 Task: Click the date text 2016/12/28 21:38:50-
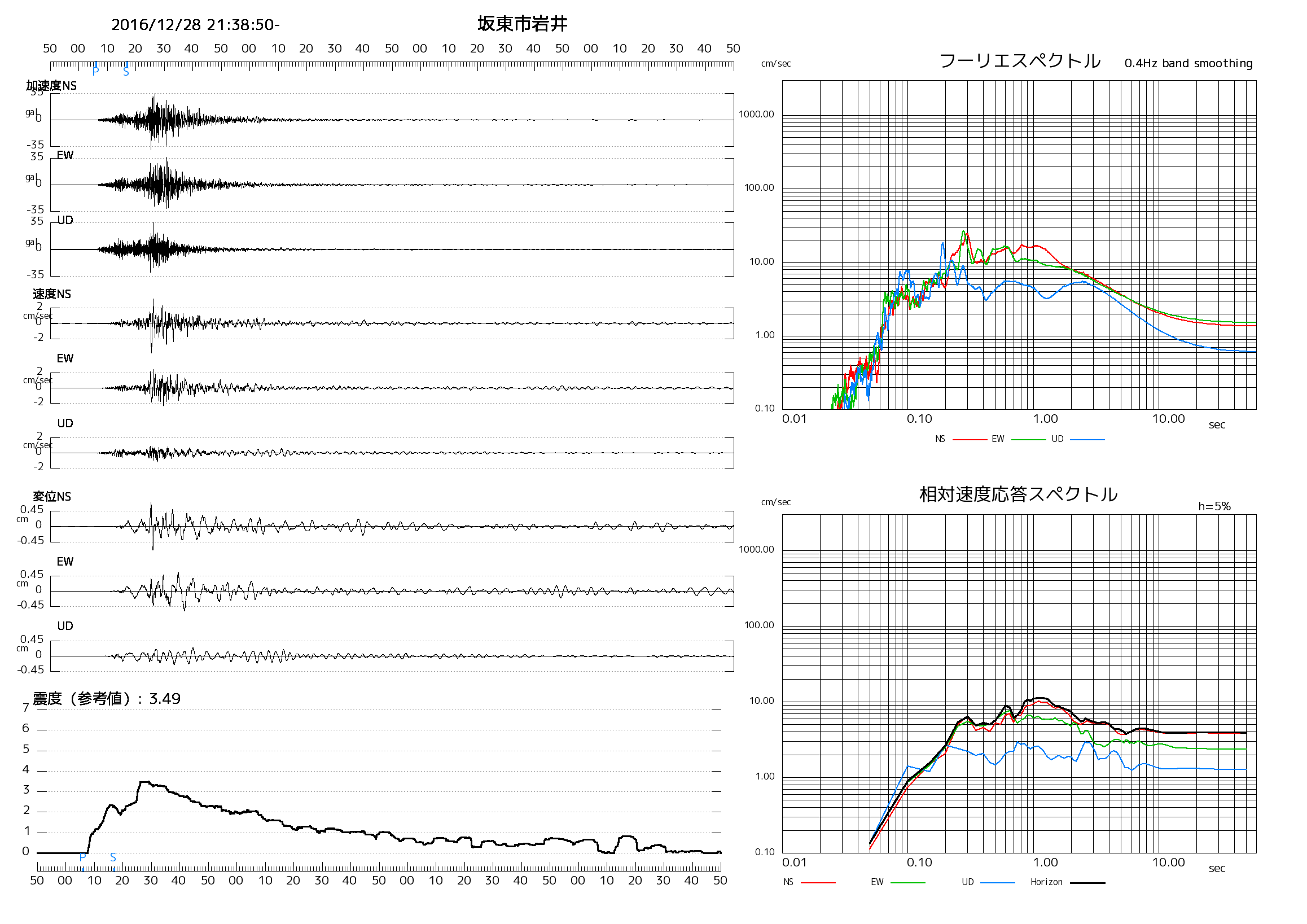(195, 25)
